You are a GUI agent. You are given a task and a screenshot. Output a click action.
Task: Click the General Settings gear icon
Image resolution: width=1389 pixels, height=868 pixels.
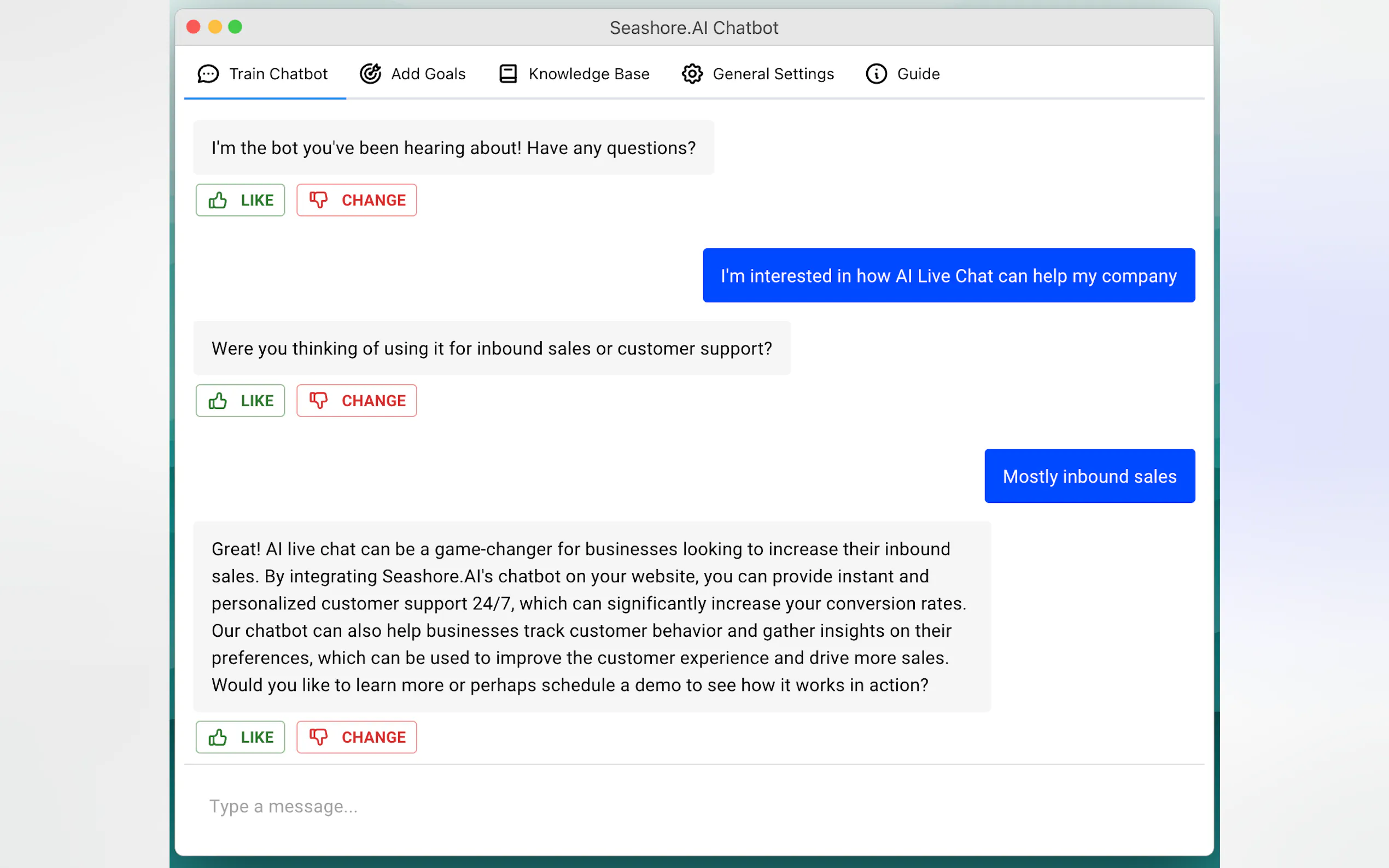click(692, 74)
